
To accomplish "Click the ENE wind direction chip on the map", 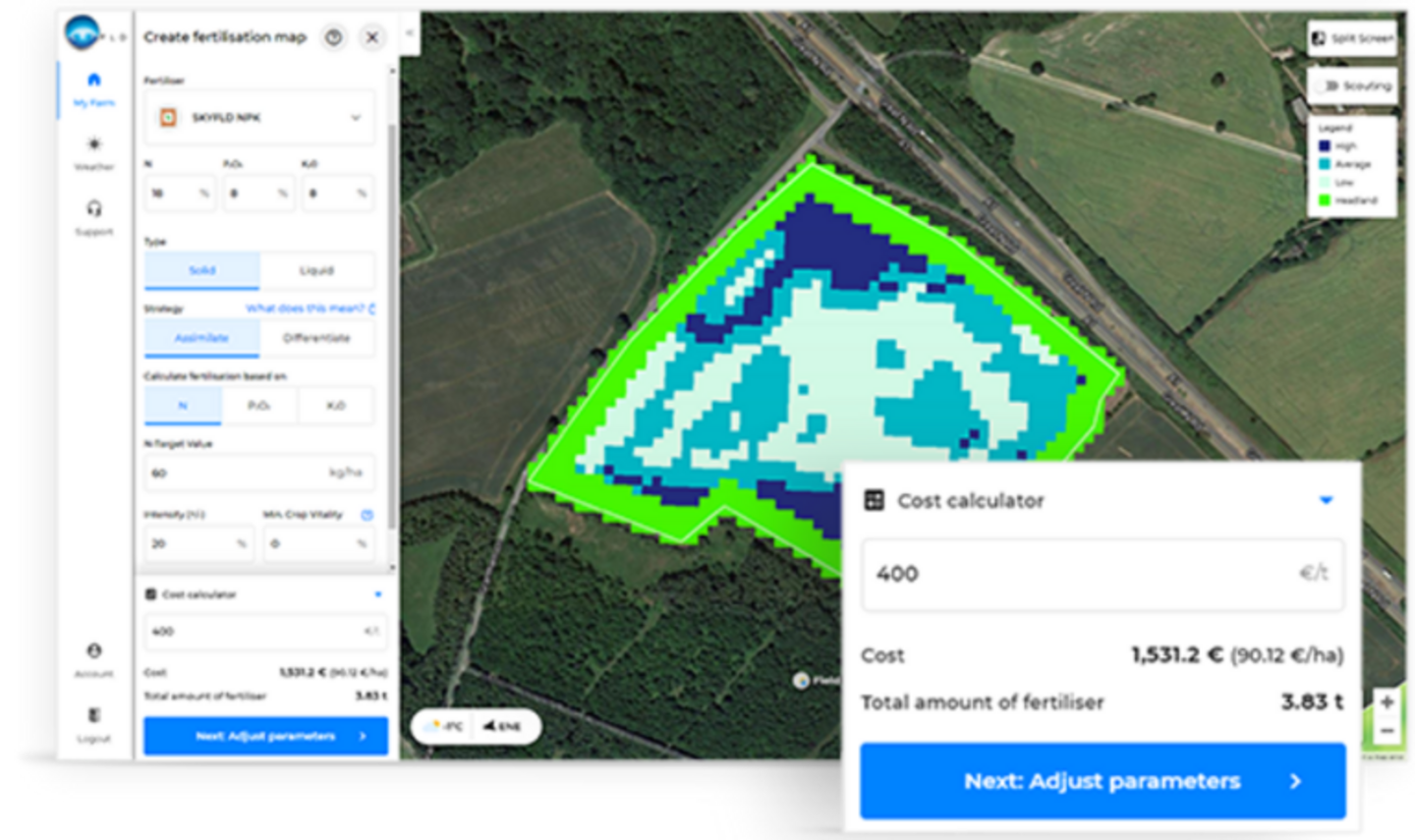I will pyautogui.click(x=502, y=726).
